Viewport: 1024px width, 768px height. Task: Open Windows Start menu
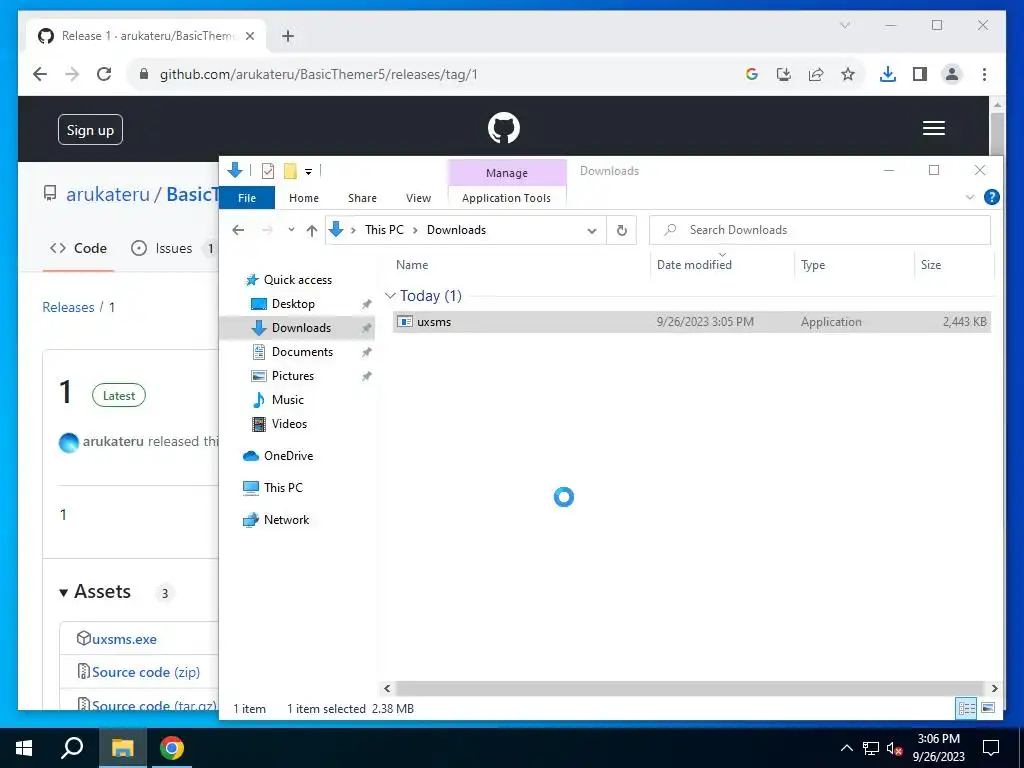(x=24, y=748)
